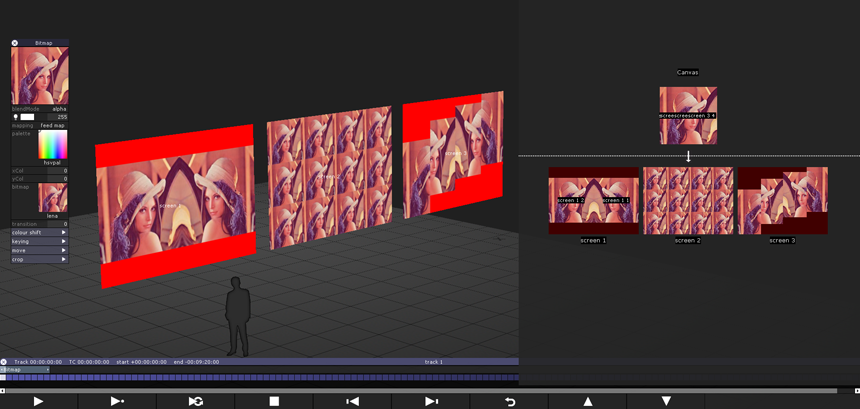860x409 pixels.
Task: Close the Bitmap layer editor panel
Action: coord(15,43)
